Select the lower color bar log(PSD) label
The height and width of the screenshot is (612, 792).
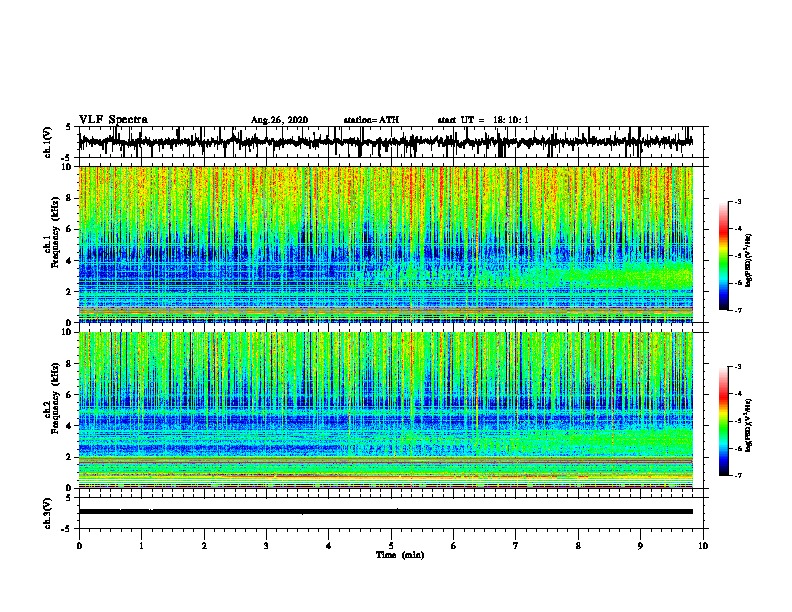coord(749,425)
